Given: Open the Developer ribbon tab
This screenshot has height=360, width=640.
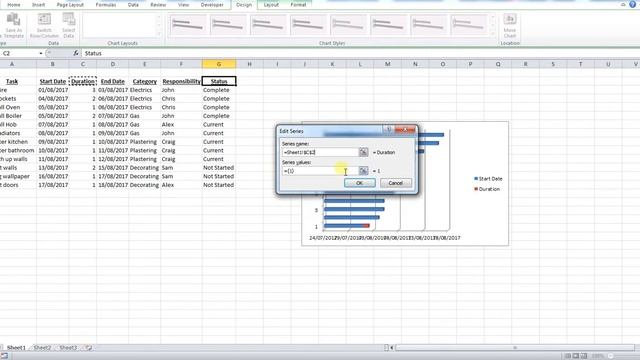Looking at the screenshot, I should [x=212, y=5].
